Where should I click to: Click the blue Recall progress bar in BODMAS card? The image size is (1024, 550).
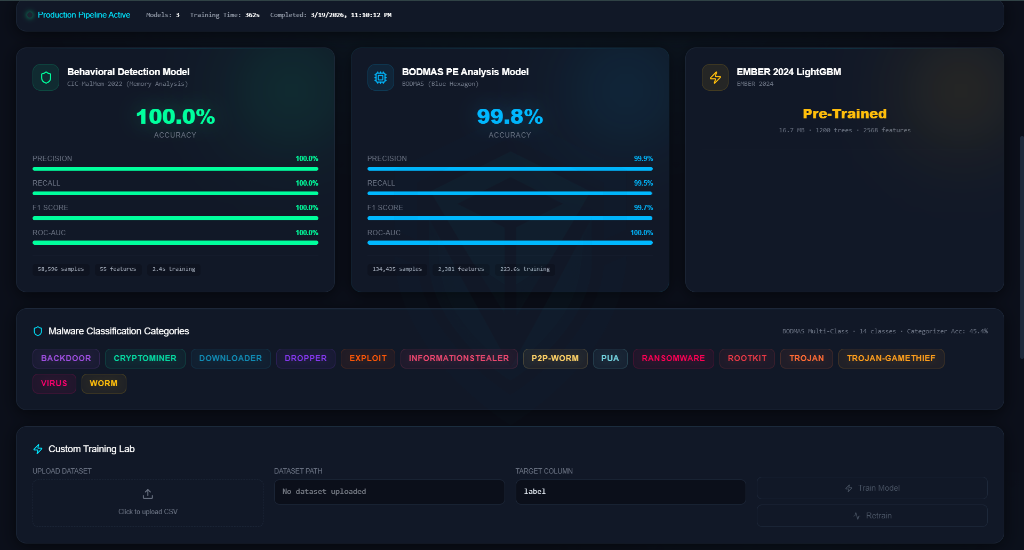(510, 193)
